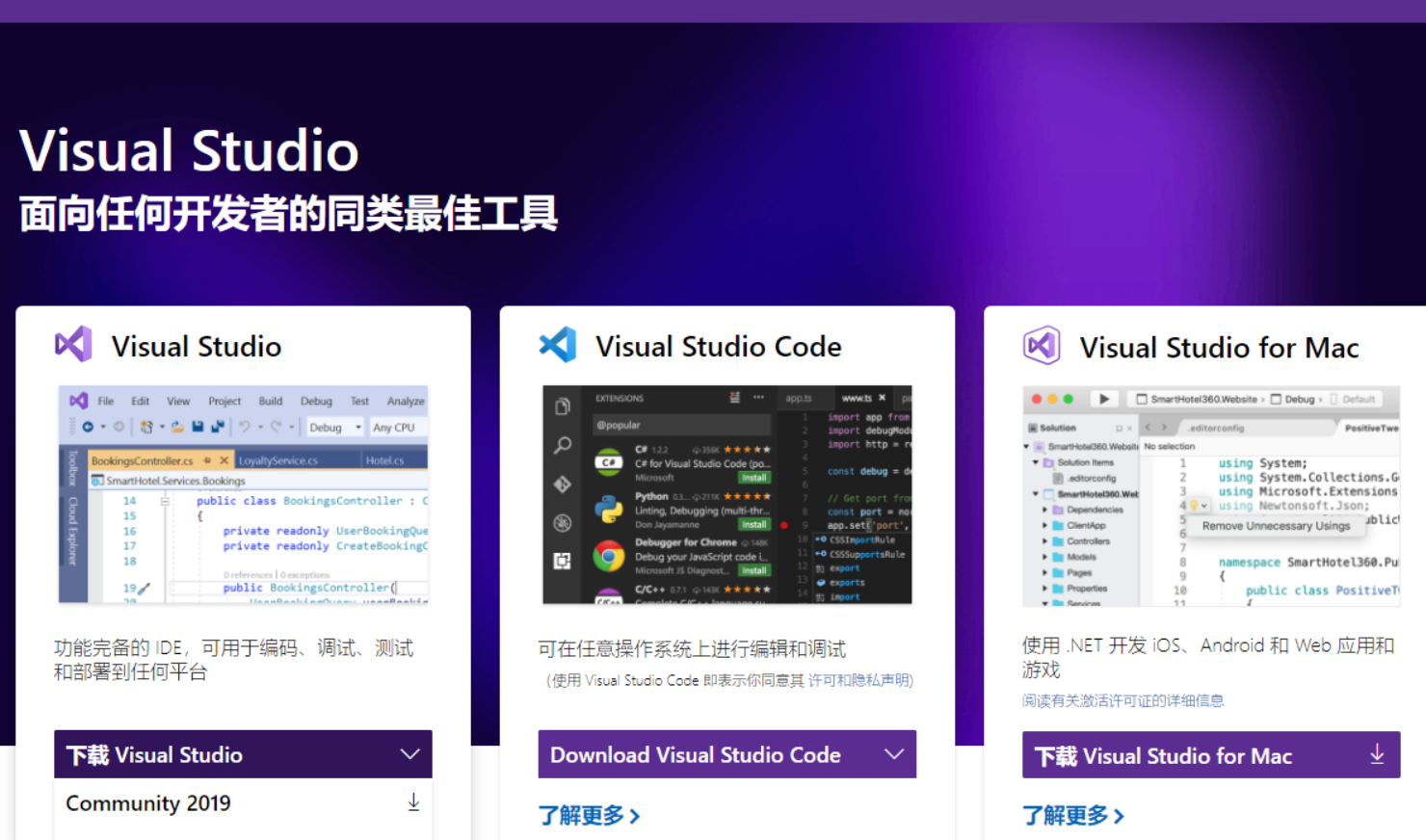Click the 可在任意操作系统上进行编辑和调试 description

pos(692,648)
